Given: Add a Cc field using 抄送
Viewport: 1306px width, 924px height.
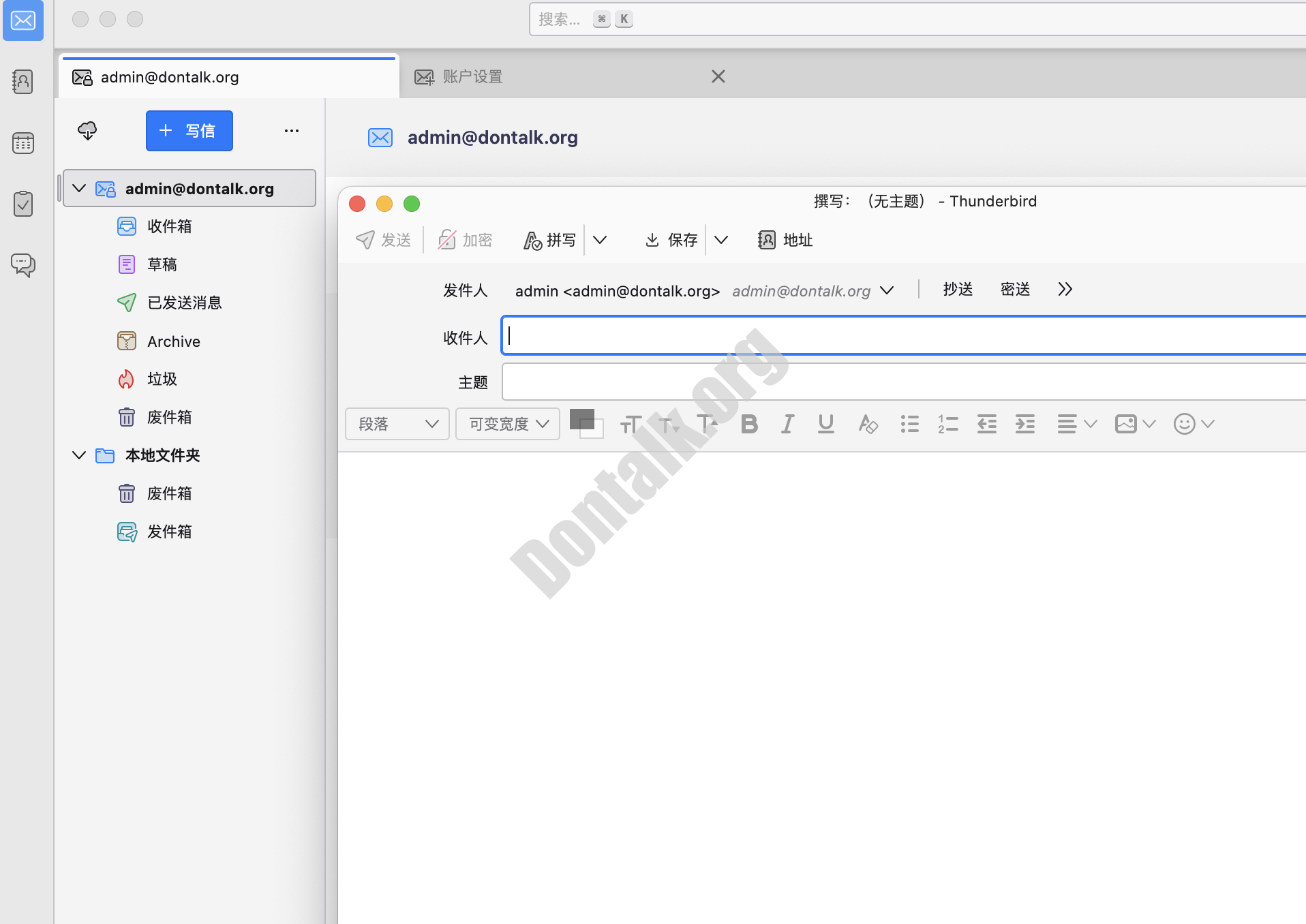Looking at the screenshot, I should point(957,289).
